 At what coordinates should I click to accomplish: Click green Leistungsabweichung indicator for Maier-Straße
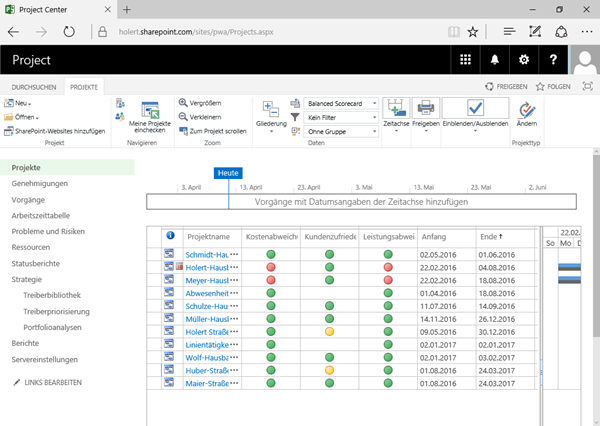pyautogui.click(x=388, y=383)
